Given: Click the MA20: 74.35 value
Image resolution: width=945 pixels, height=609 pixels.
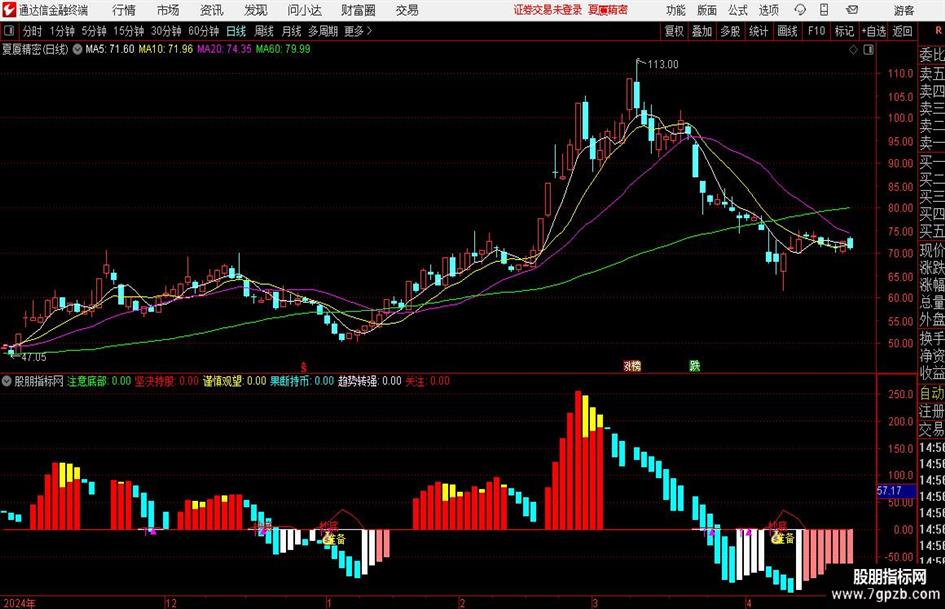Looking at the screenshot, I should pos(224,49).
